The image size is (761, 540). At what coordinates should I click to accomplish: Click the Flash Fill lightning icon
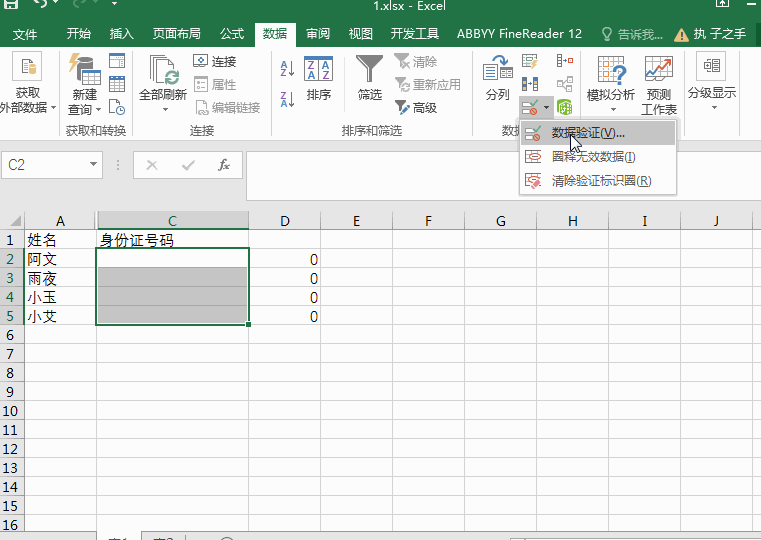pos(530,61)
